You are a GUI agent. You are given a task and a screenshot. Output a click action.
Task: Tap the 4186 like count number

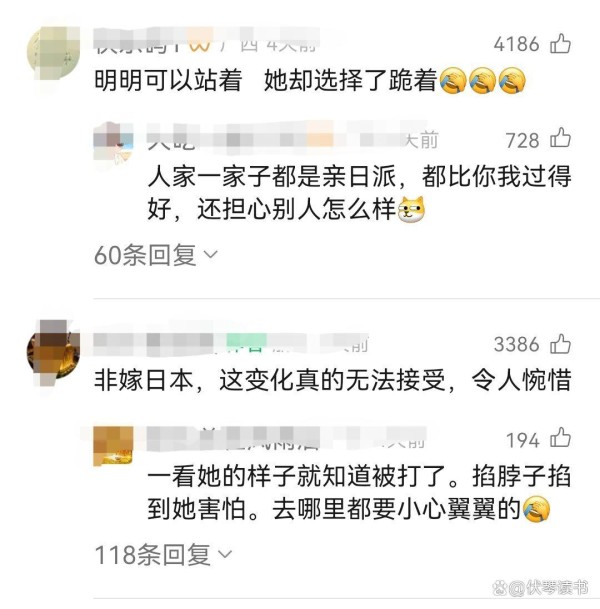(x=517, y=44)
